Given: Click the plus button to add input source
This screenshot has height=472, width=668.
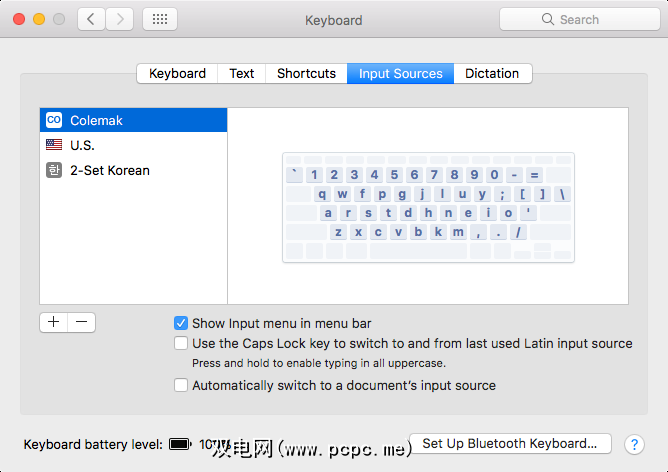Looking at the screenshot, I should (54, 322).
